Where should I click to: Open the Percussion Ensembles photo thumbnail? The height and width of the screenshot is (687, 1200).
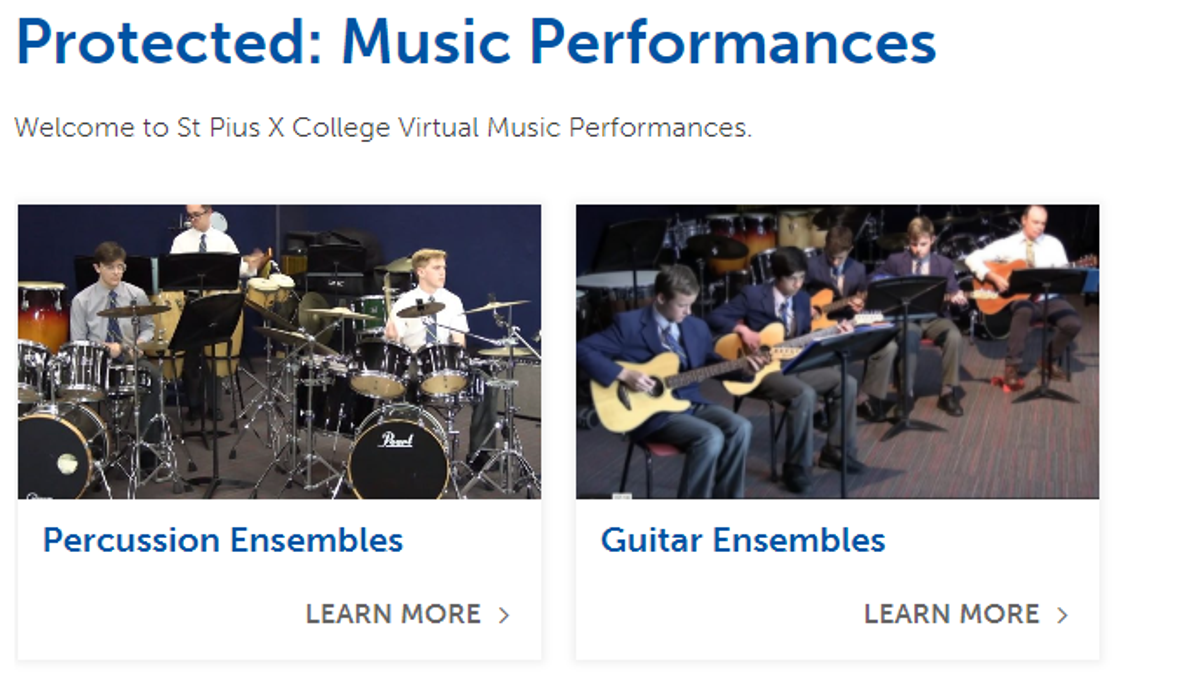click(279, 352)
